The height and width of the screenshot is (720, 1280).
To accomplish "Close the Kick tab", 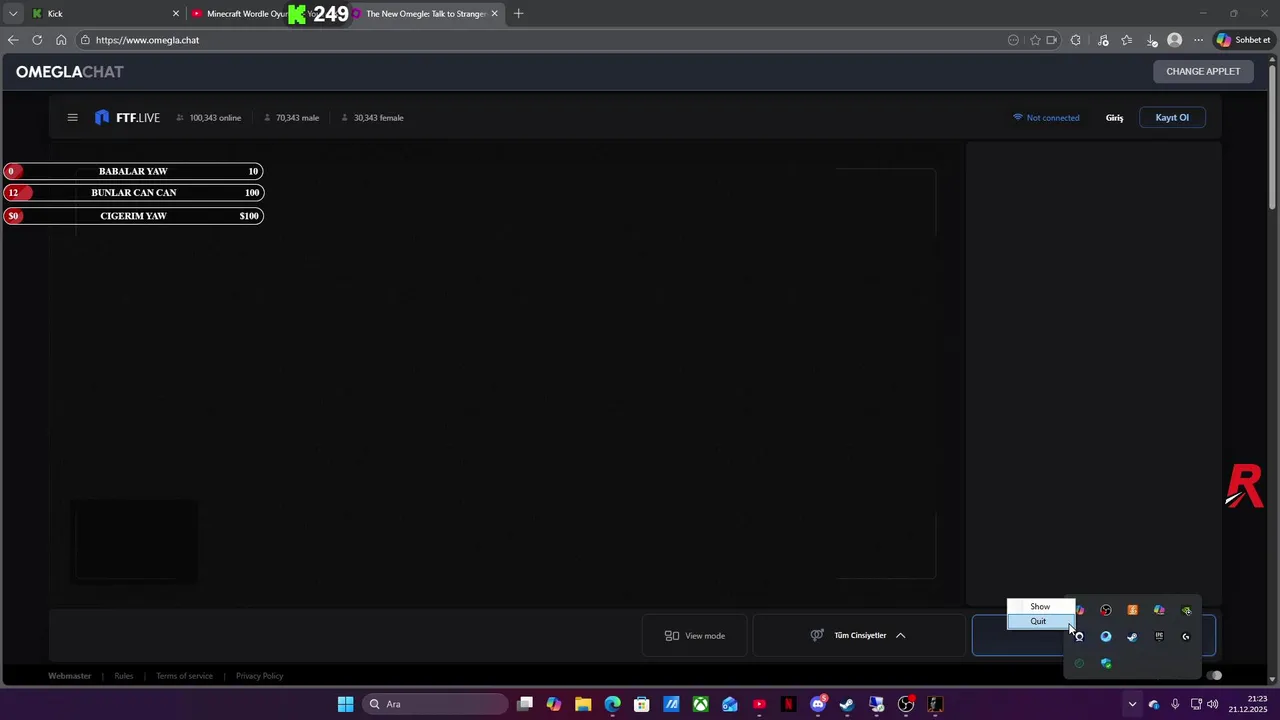I will (176, 14).
